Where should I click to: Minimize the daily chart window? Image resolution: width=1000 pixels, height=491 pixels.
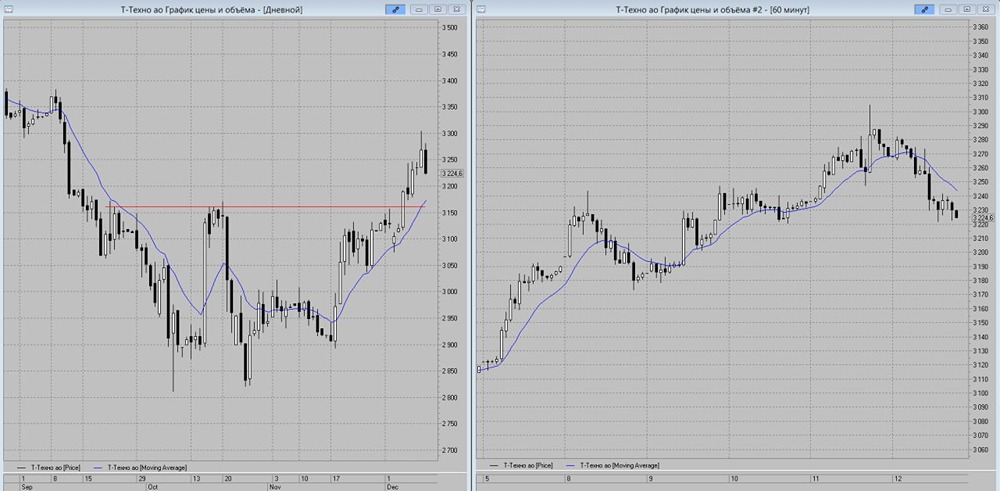pos(420,10)
